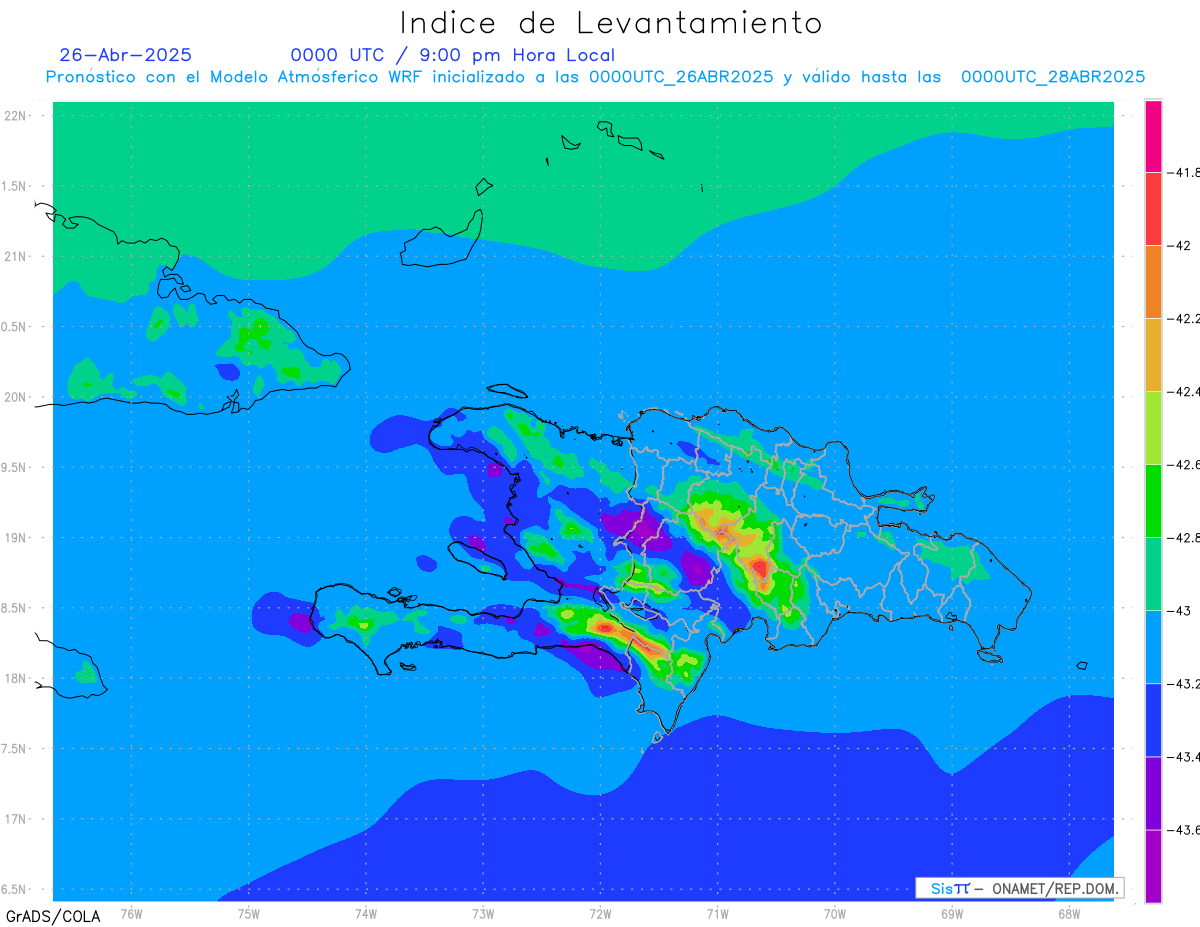
Task: Click the title "Indice de Levantamiento"
Action: (x=610, y=22)
